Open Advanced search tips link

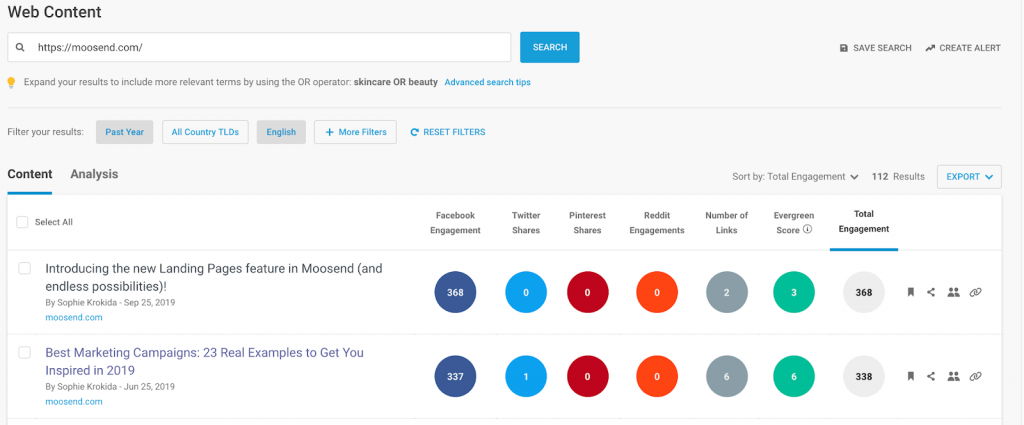(x=487, y=82)
